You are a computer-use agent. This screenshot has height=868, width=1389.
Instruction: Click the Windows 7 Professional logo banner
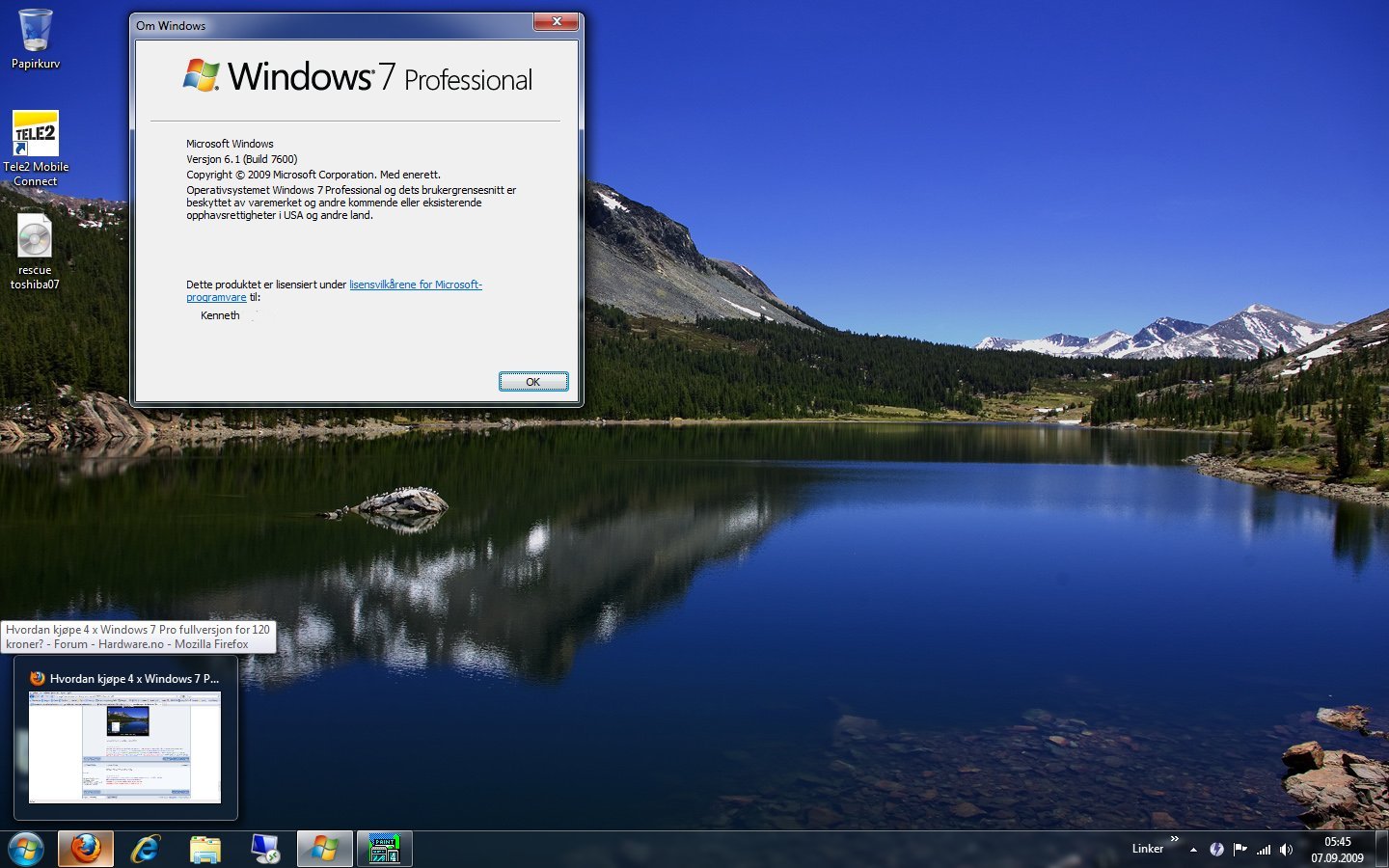coord(357,76)
